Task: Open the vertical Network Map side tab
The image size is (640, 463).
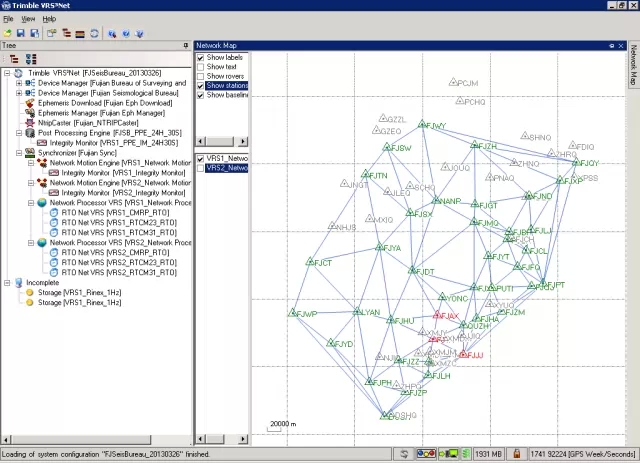Action: 633,65
